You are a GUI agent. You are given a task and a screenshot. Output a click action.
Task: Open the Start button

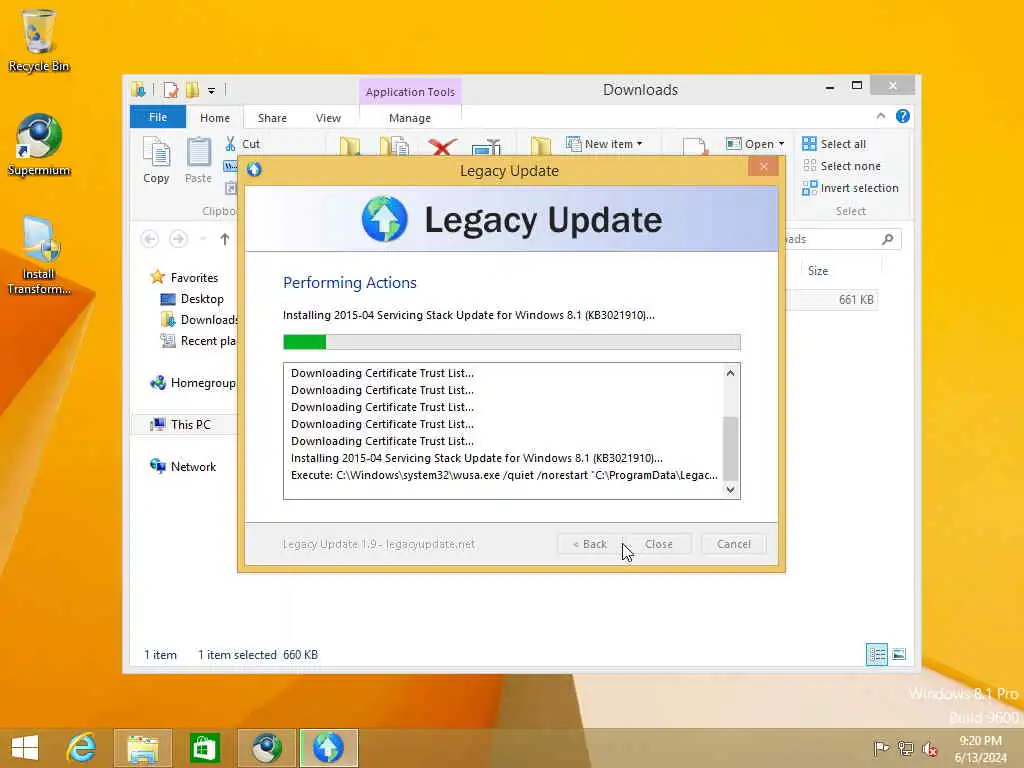[25, 748]
